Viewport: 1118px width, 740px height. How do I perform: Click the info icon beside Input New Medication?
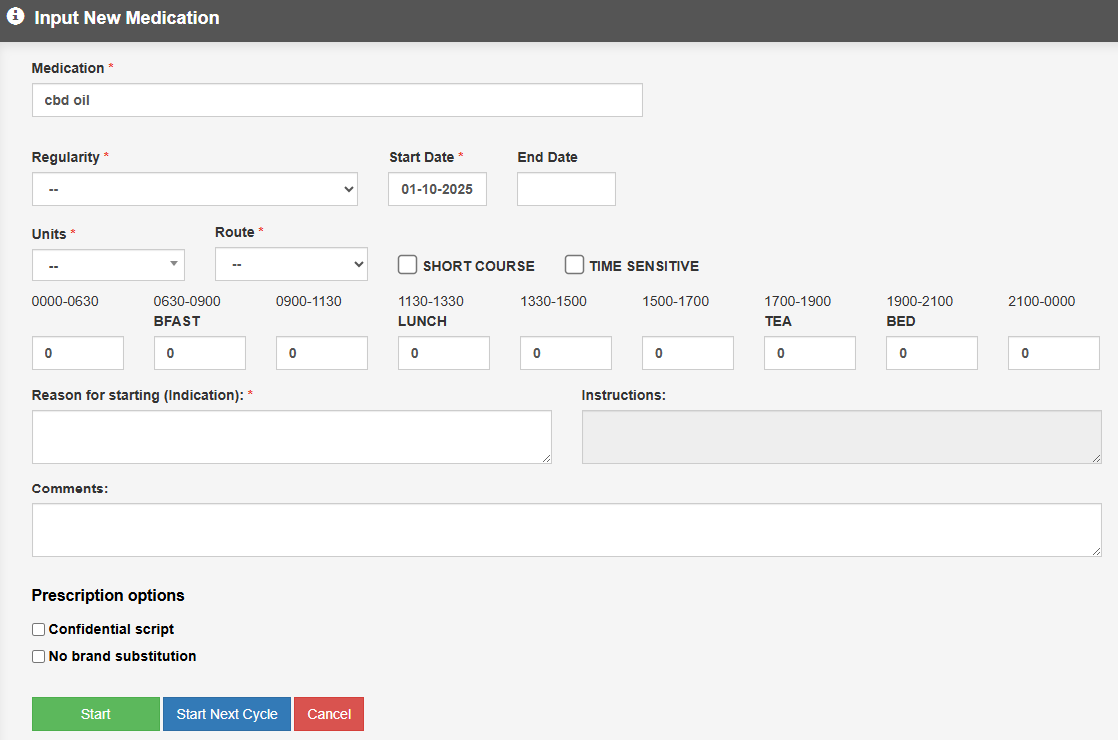coord(15,17)
